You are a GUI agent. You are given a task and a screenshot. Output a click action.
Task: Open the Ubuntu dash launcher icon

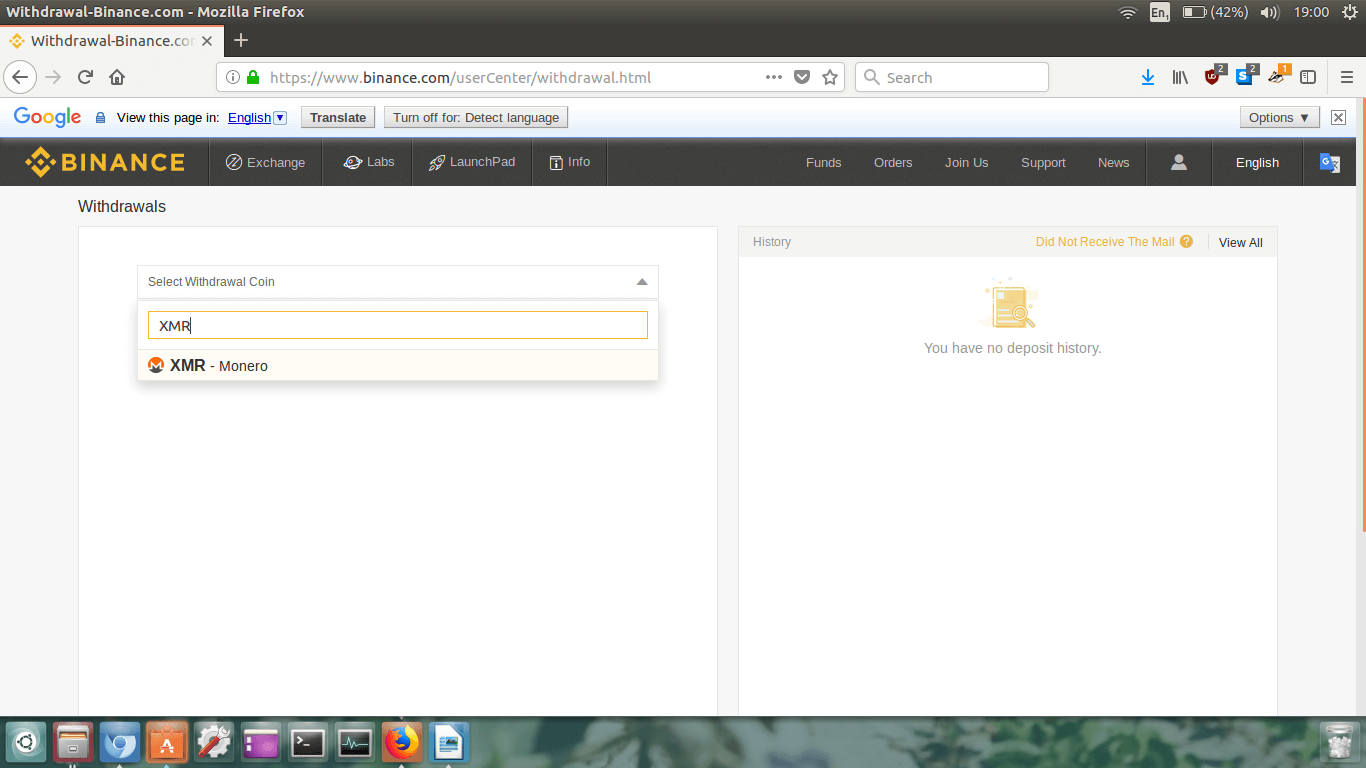25,743
